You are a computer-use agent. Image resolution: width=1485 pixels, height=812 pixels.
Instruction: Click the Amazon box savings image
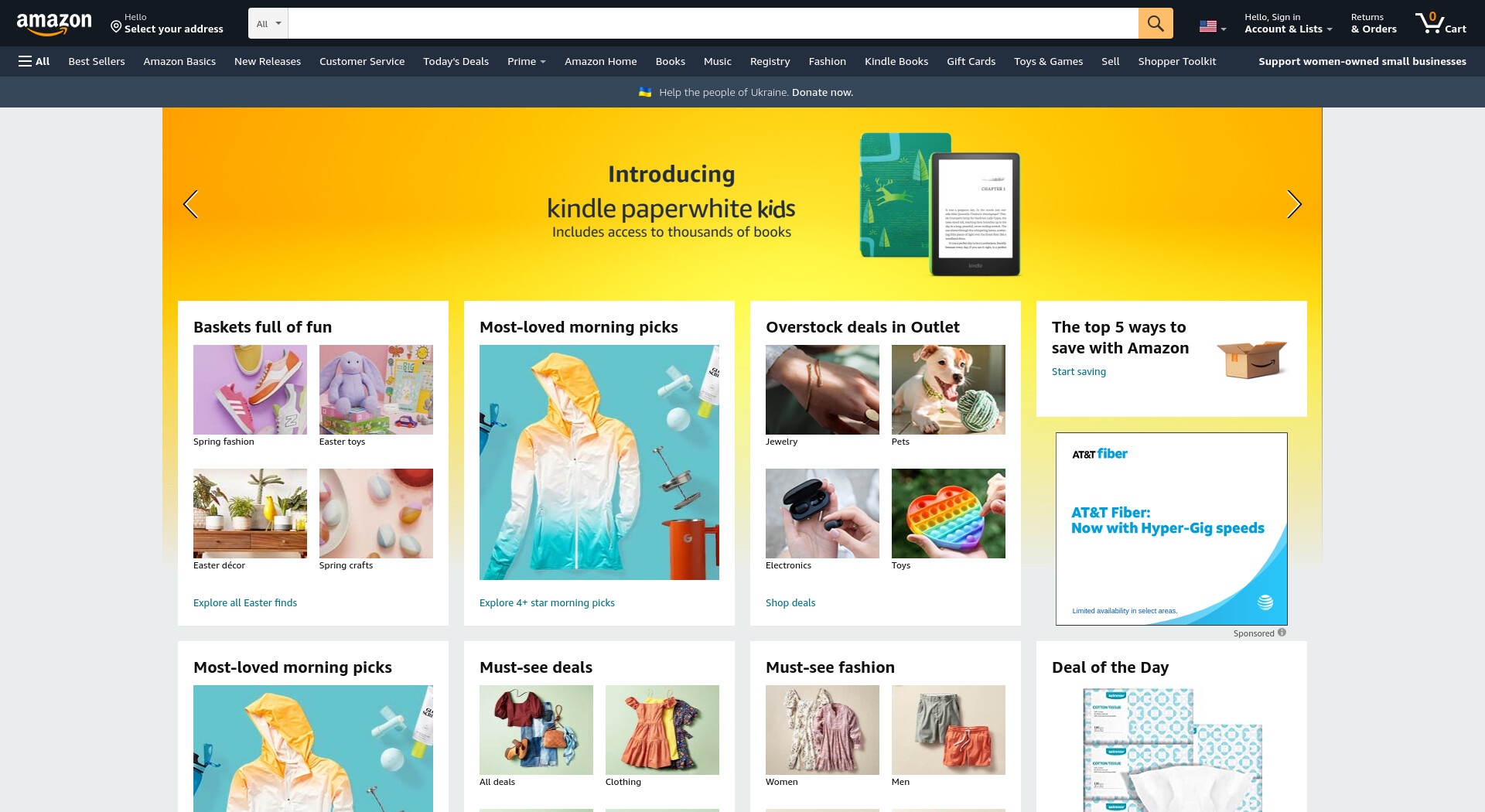[1251, 359]
